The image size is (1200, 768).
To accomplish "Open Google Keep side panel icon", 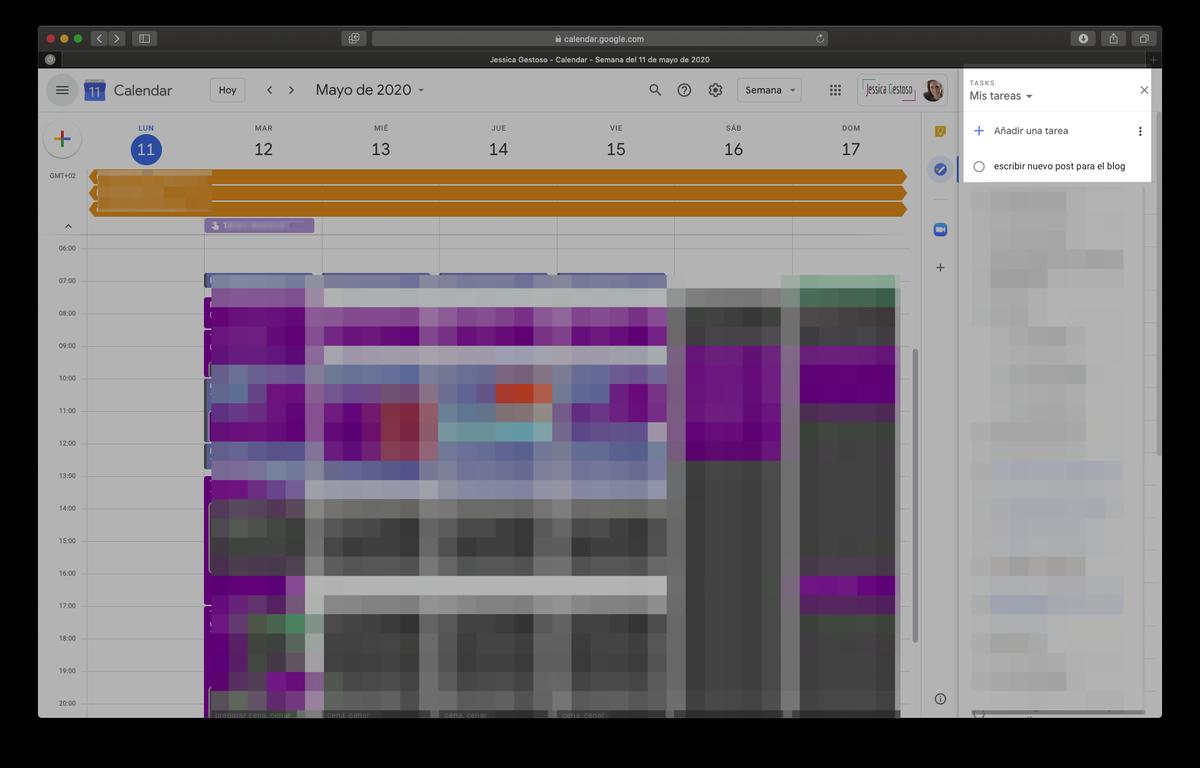I will point(940,131).
